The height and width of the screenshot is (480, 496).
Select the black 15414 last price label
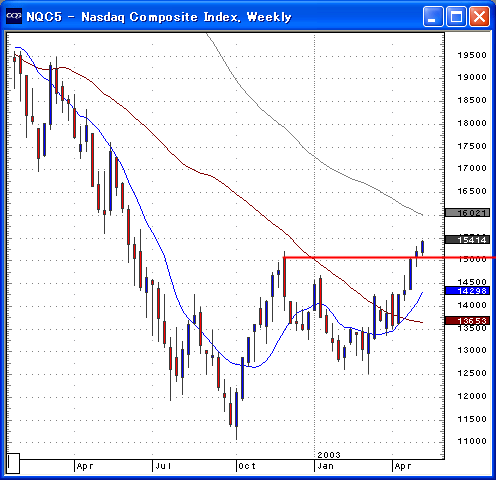coord(467,239)
